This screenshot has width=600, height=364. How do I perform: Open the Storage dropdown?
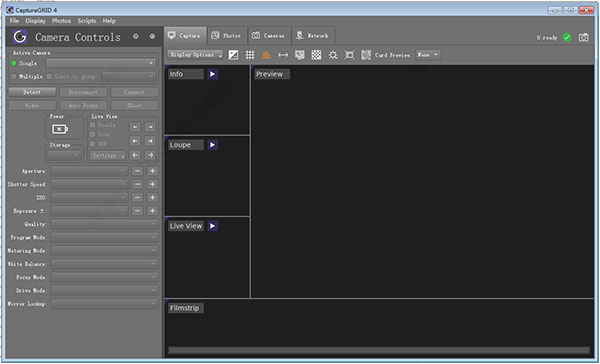click(64, 155)
